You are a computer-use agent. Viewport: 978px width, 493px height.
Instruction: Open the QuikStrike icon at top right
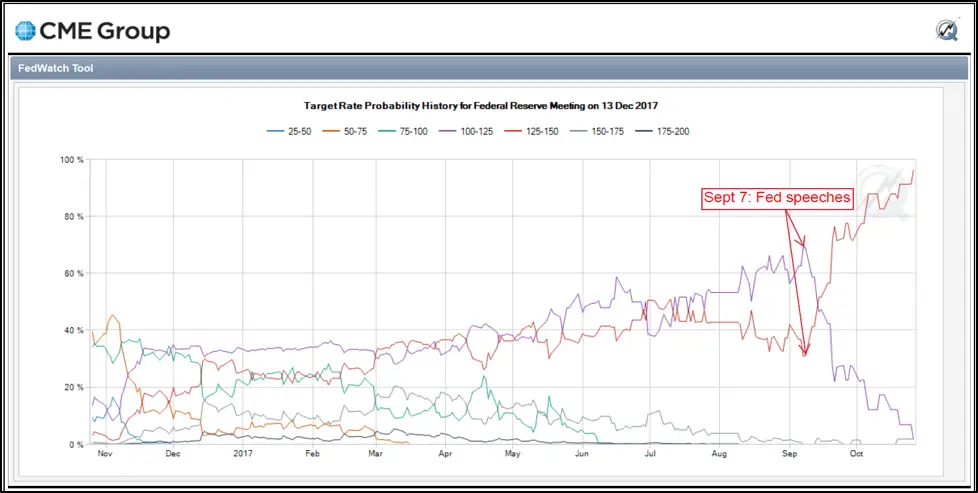[947, 31]
